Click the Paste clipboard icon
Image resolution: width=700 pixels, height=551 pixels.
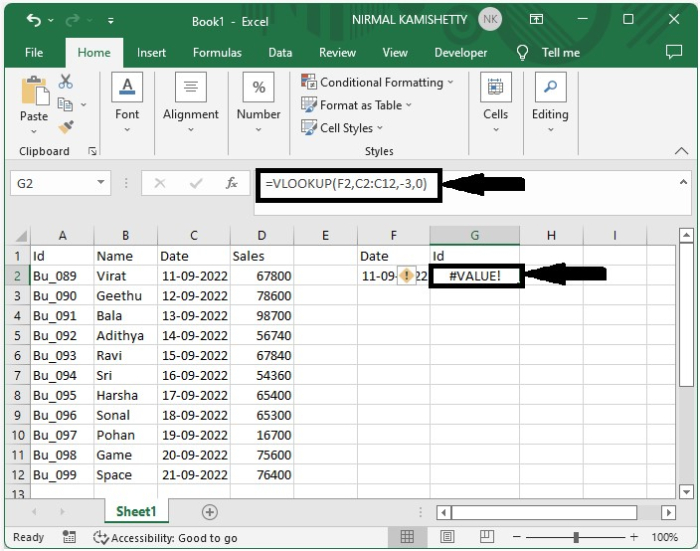point(33,92)
